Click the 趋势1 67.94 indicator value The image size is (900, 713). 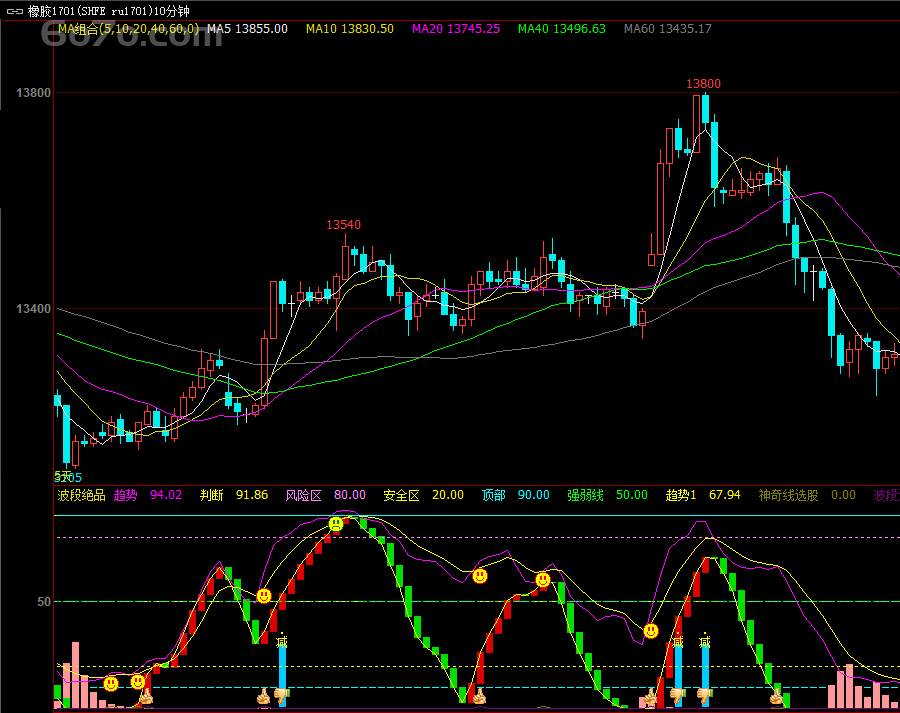click(x=703, y=495)
